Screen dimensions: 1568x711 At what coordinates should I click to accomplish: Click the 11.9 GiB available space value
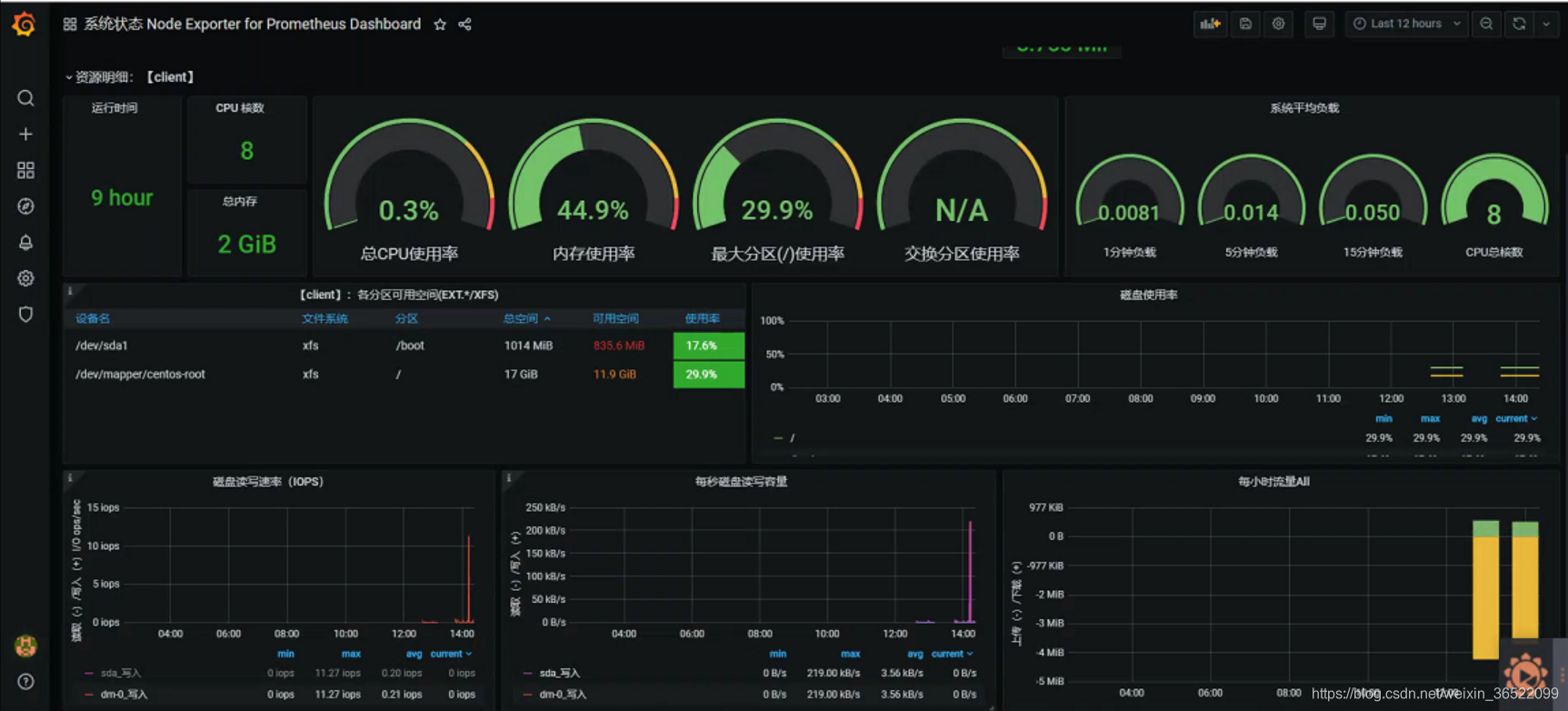614,374
